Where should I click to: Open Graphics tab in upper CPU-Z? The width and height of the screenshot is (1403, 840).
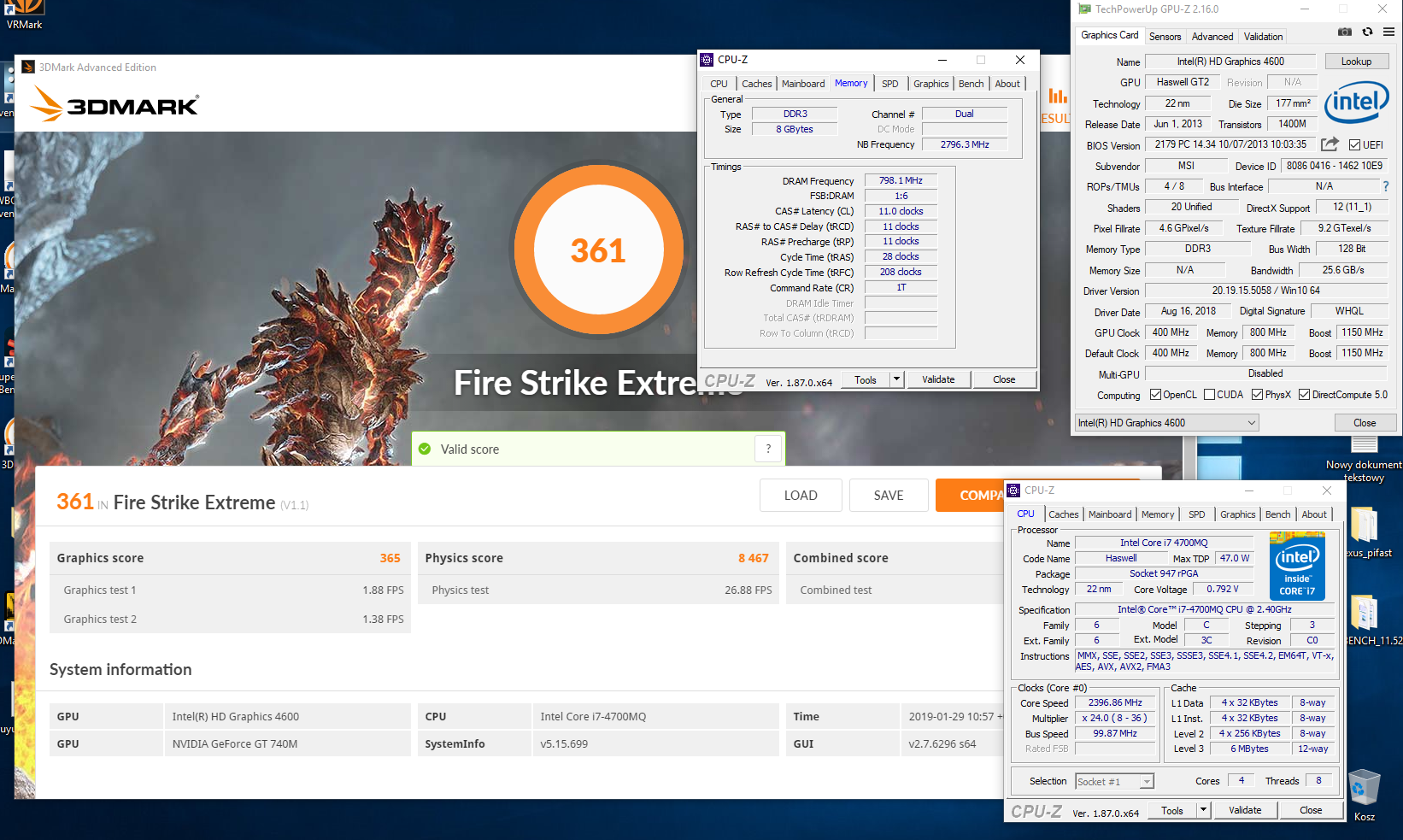coord(930,84)
